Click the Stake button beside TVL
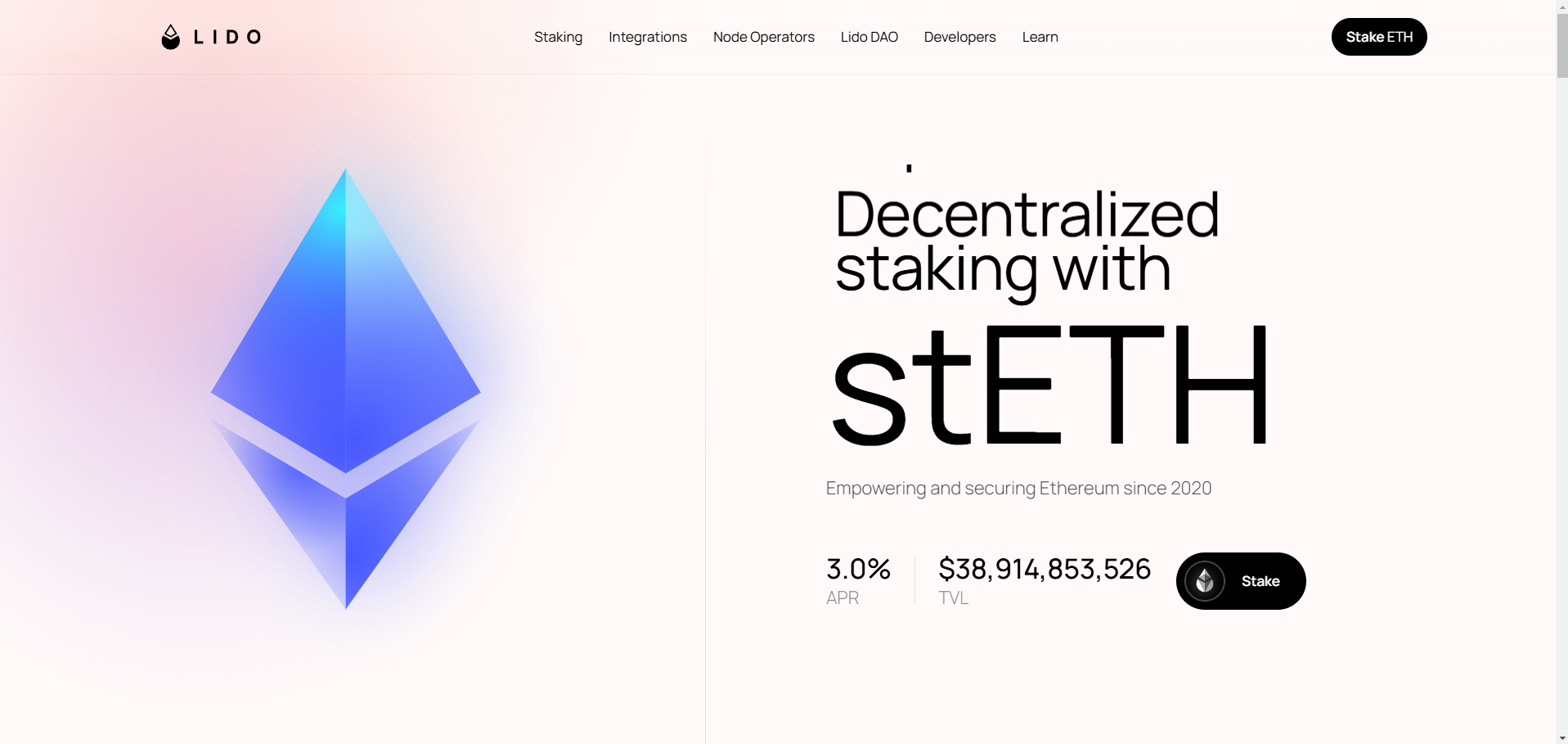 coord(1241,581)
